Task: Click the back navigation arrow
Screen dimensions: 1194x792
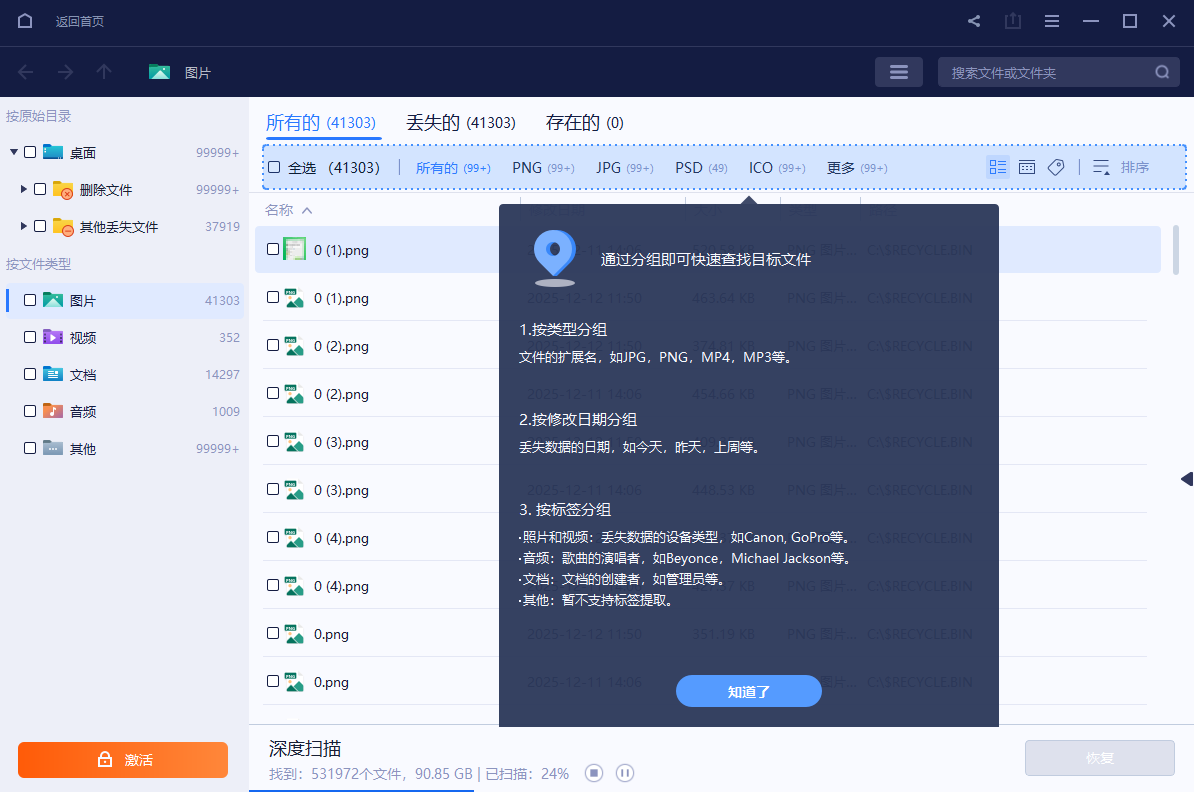Action: (x=22, y=71)
